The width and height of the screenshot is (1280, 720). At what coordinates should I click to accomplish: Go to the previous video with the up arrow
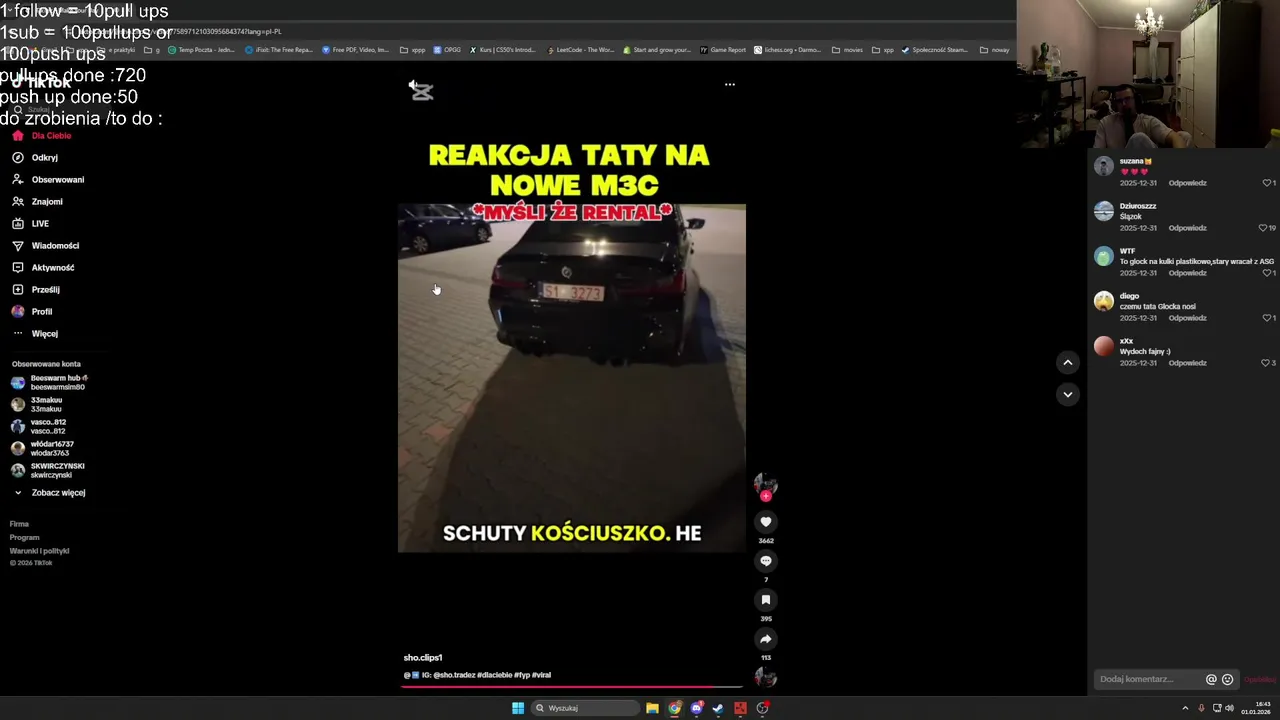[1068, 363]
